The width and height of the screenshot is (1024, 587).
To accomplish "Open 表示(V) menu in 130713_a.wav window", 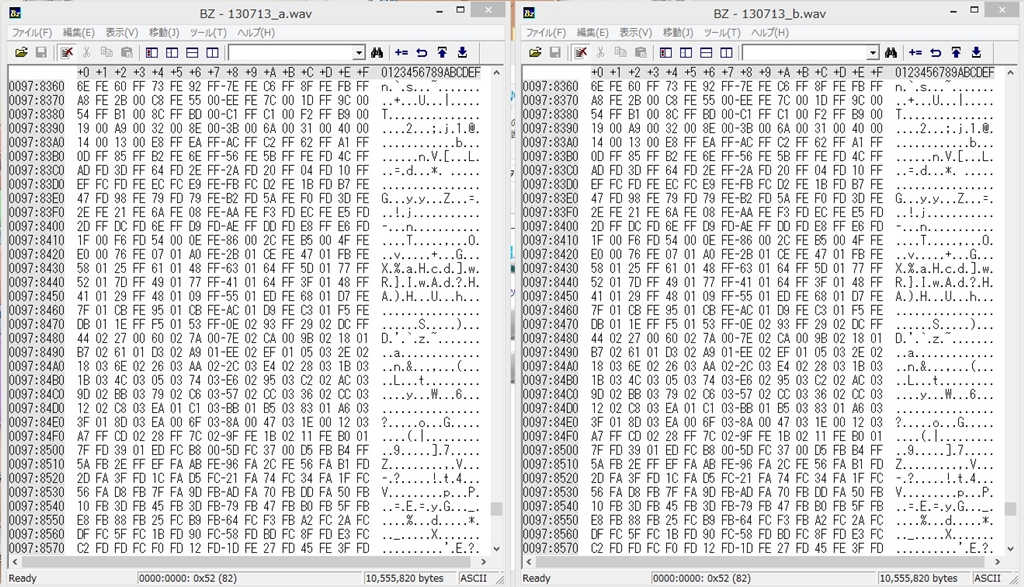I will (121, 32).
